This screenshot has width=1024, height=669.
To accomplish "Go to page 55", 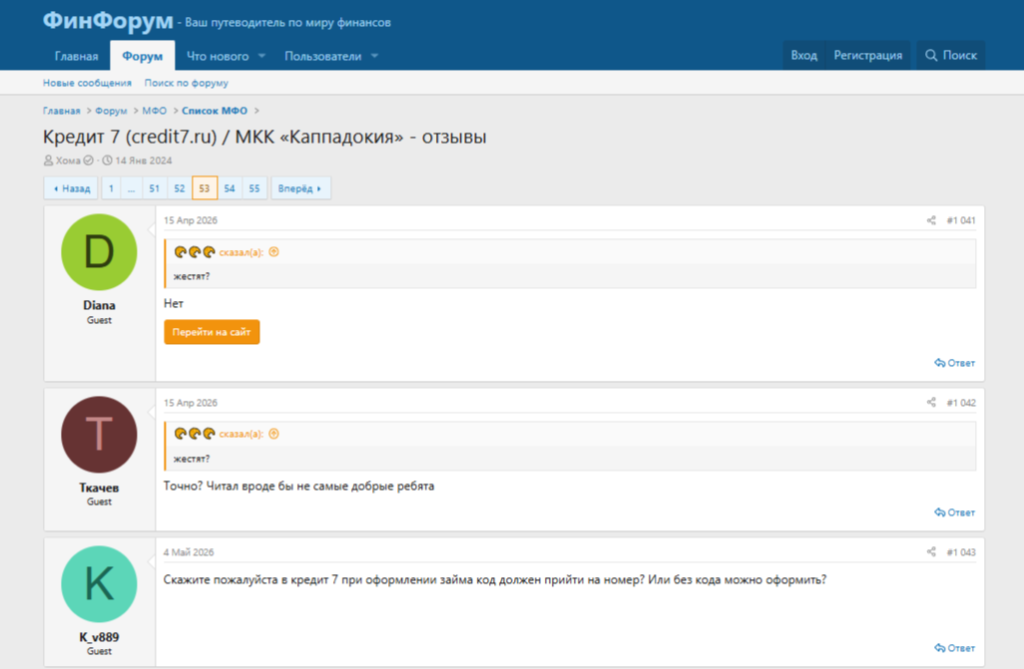I will coord(254,188).
